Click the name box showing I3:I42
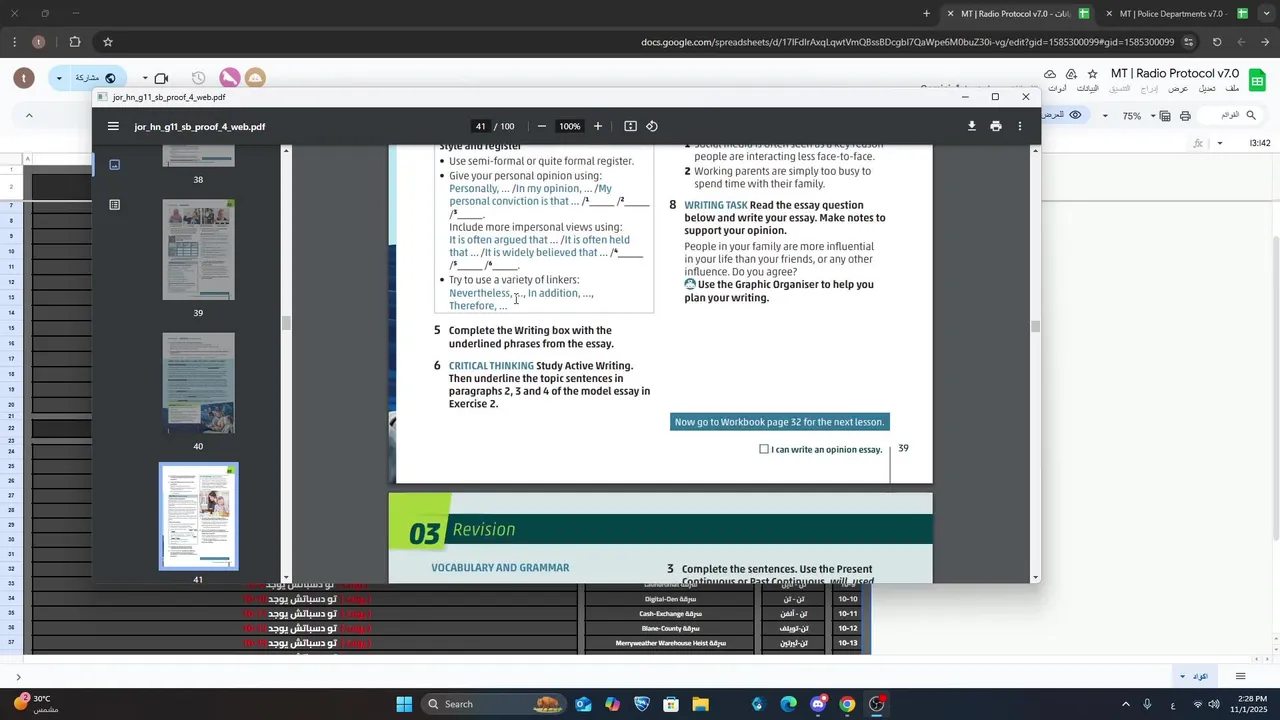This screenshot has width=1280, height=720. click(1259, 144)
